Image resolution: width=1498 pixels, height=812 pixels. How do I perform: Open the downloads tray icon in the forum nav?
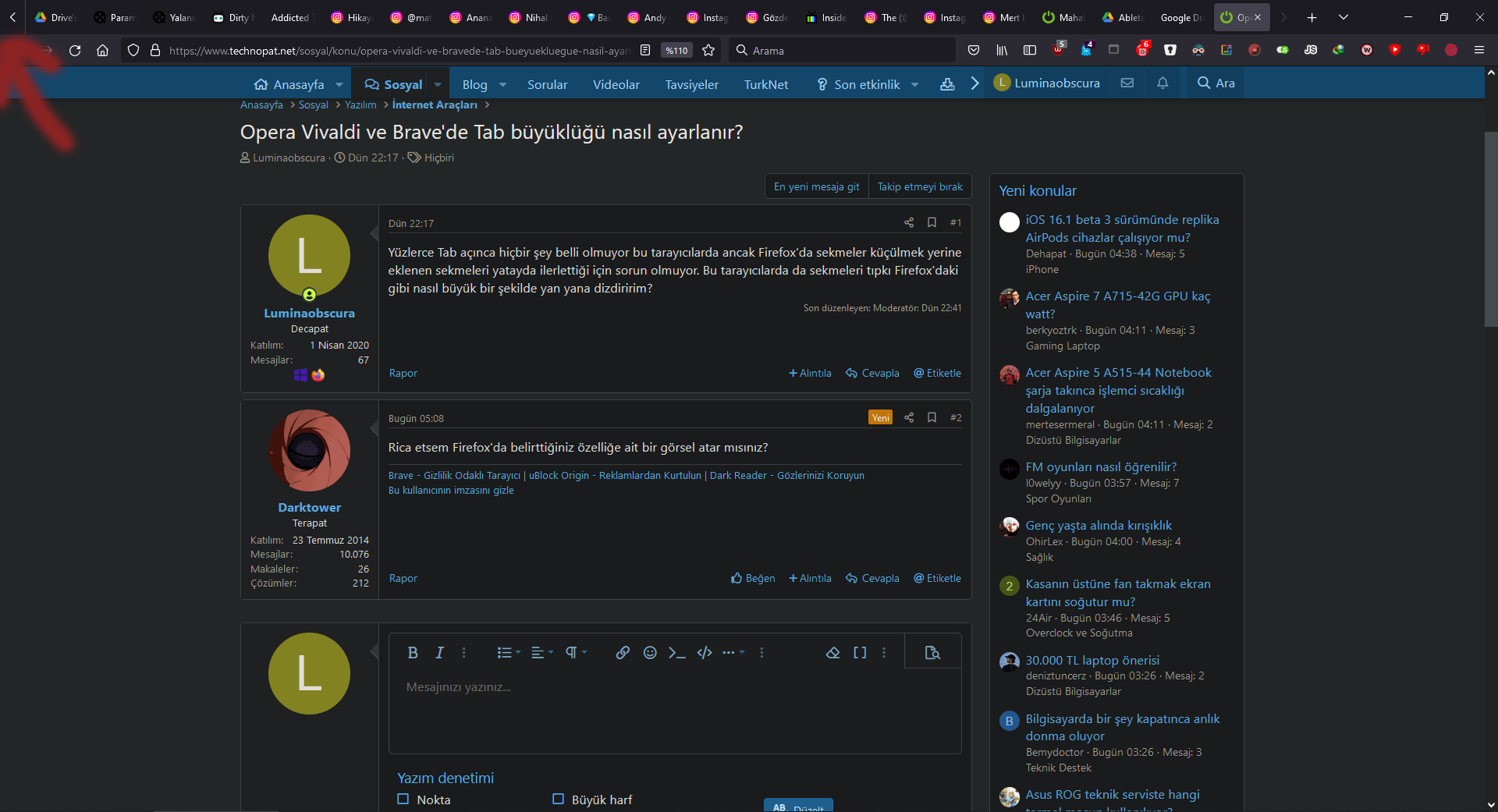tap(947, 84)
